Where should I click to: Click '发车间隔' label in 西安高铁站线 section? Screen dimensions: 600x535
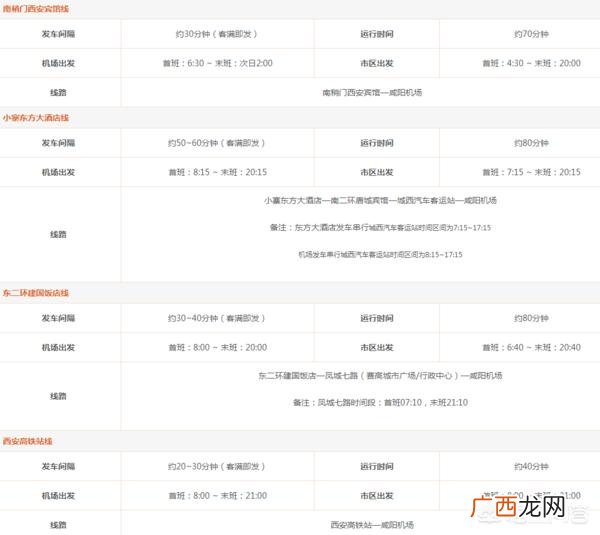click(x=58, y=466)
